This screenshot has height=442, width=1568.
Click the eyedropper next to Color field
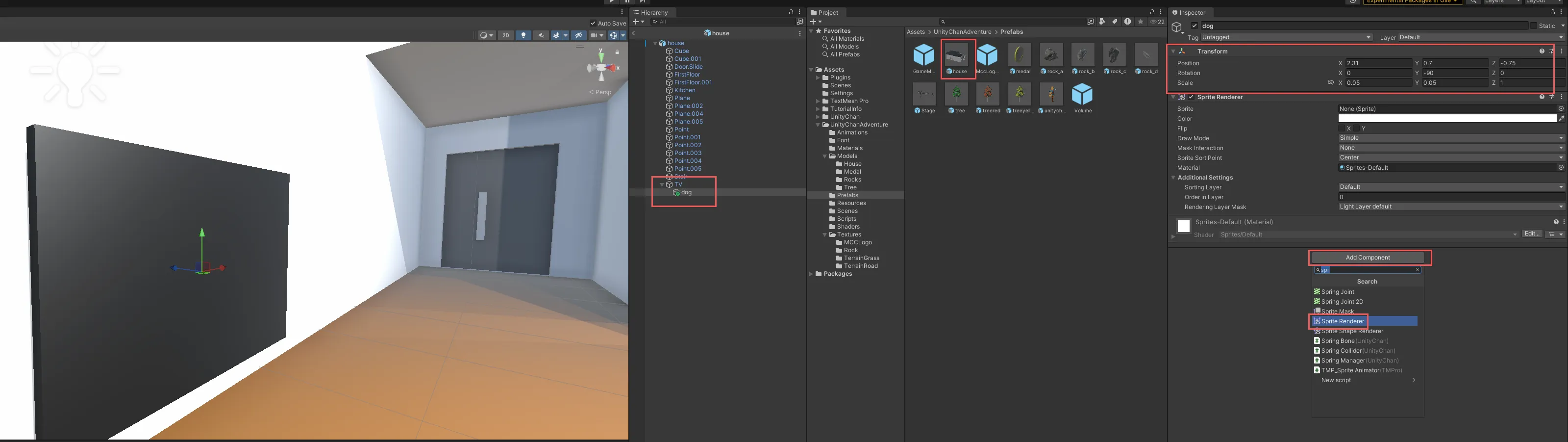[x=1561, y=119]
